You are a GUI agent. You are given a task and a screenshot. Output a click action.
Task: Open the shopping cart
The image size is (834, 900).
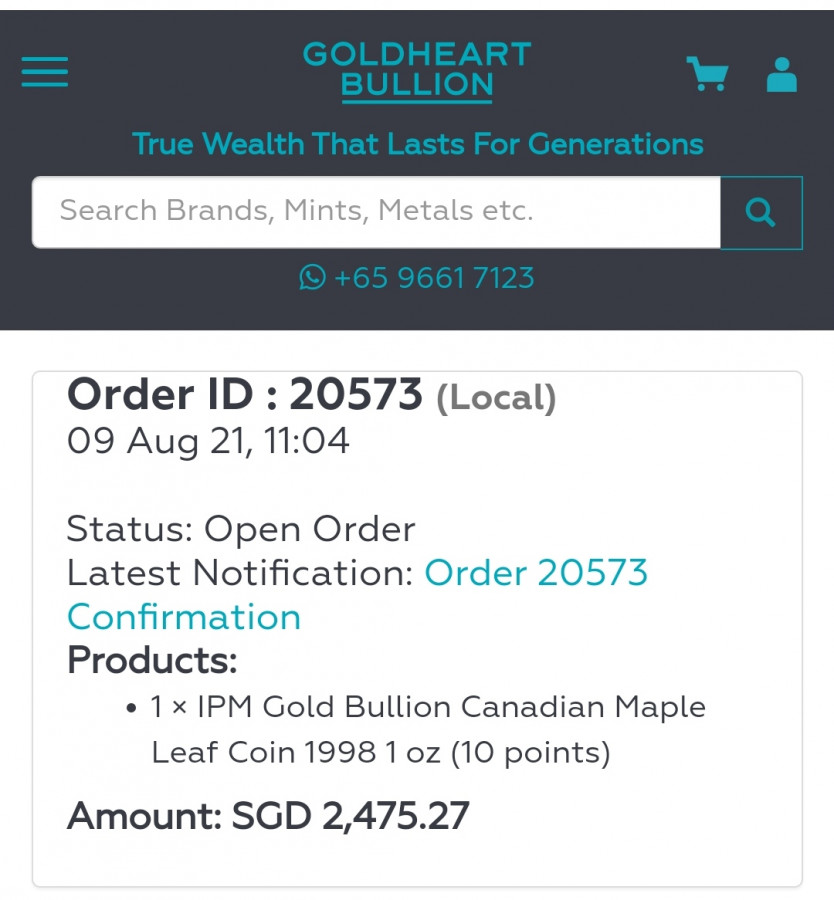pyautogui.click(x=707, y=74)
